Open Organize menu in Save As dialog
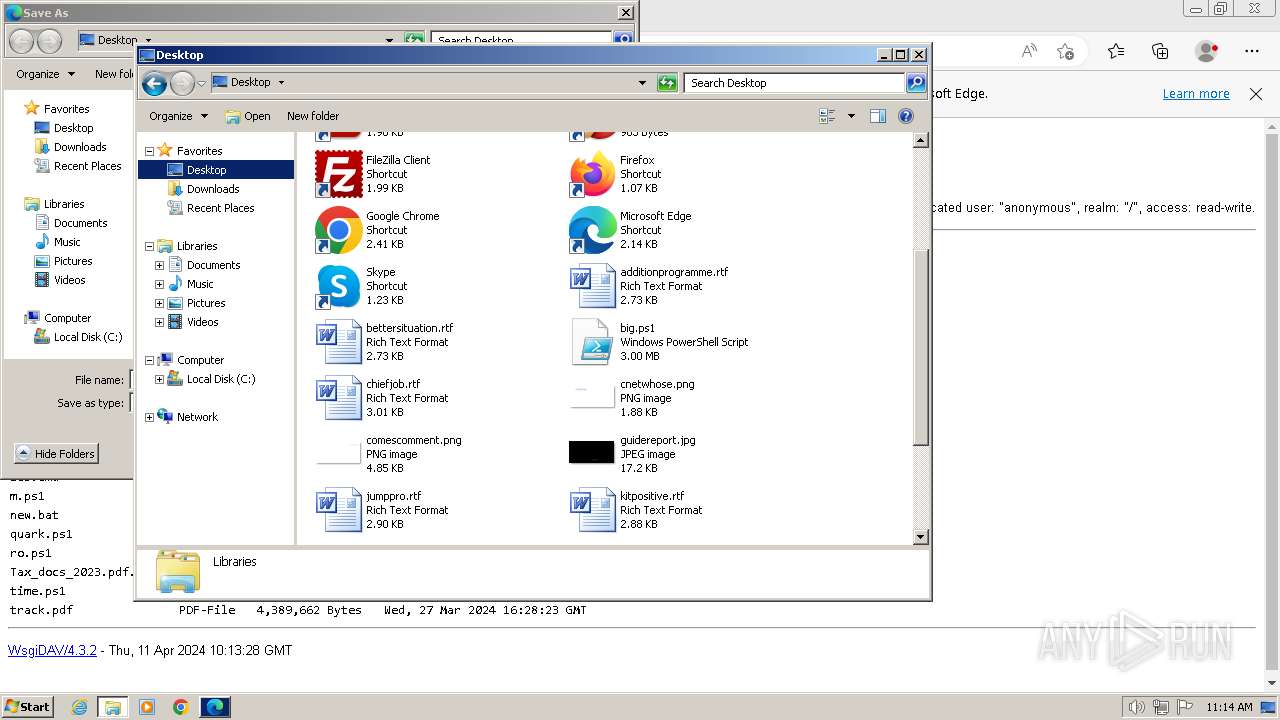This screenshot has height=720, width=1280. click(45, 74)
